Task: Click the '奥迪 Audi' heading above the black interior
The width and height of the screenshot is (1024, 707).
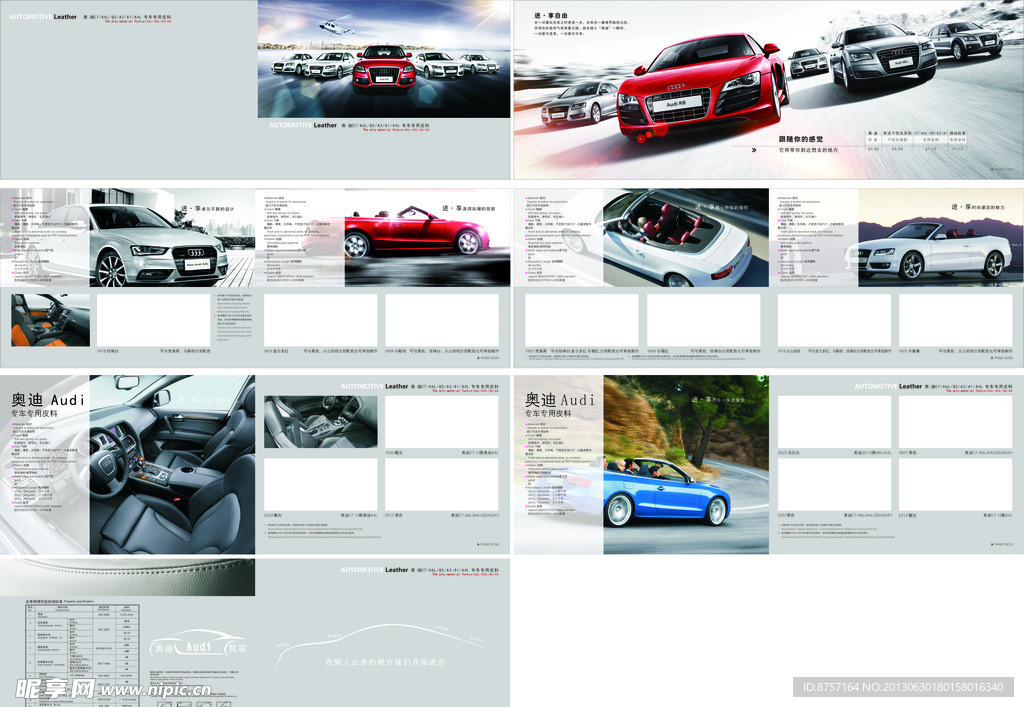Action: [48, 400]
